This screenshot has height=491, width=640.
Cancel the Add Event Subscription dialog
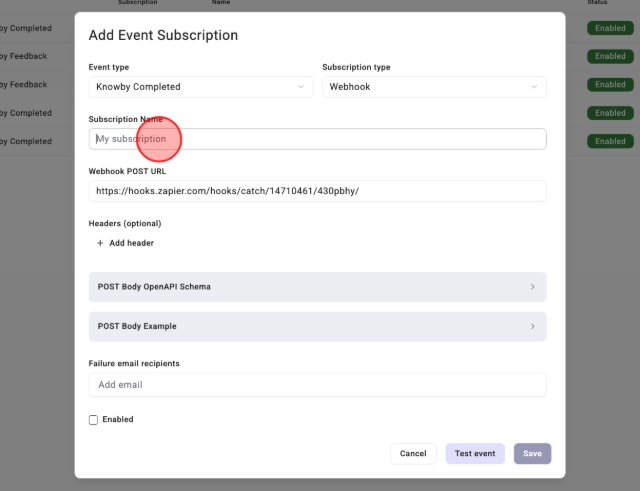tap(413, 454)
